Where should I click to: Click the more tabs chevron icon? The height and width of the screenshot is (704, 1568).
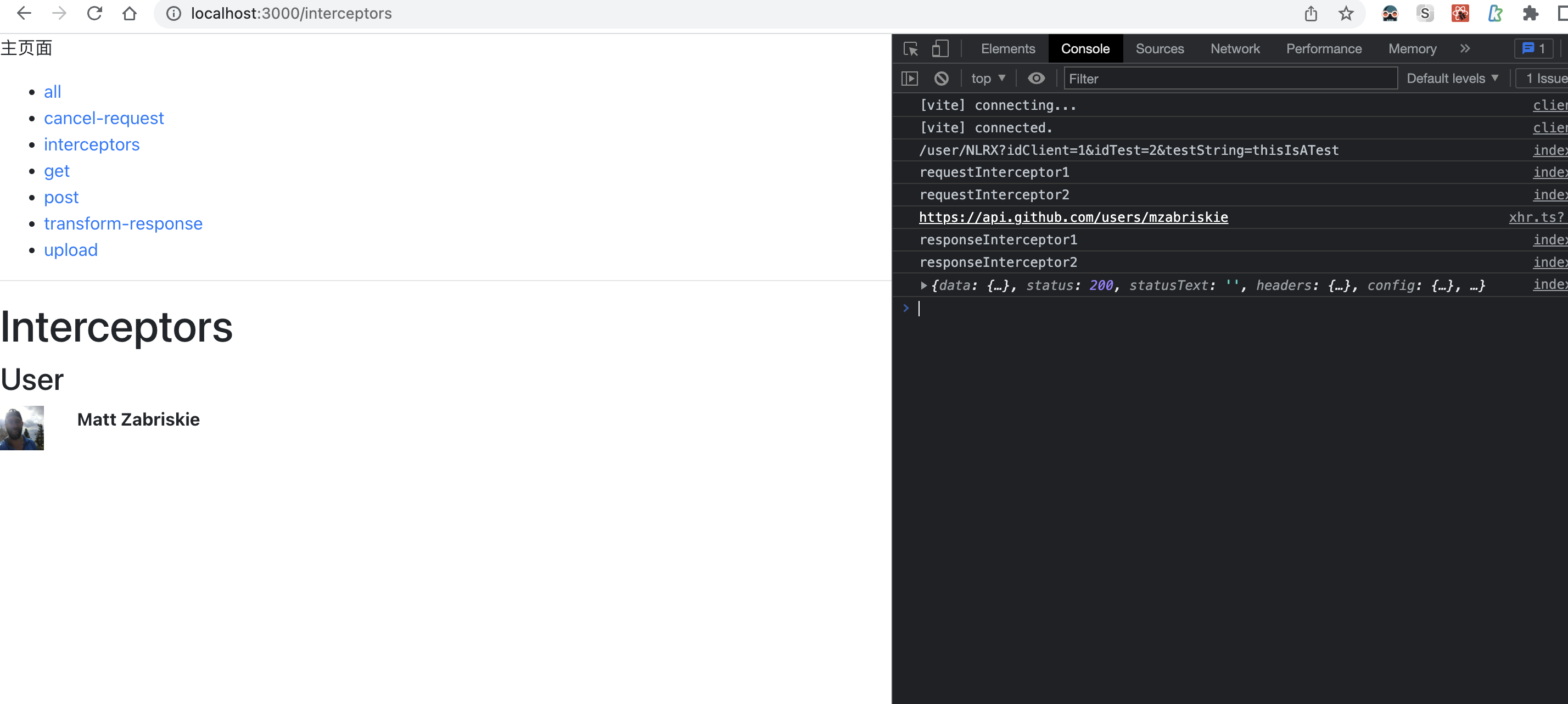tap(1464, 48)
